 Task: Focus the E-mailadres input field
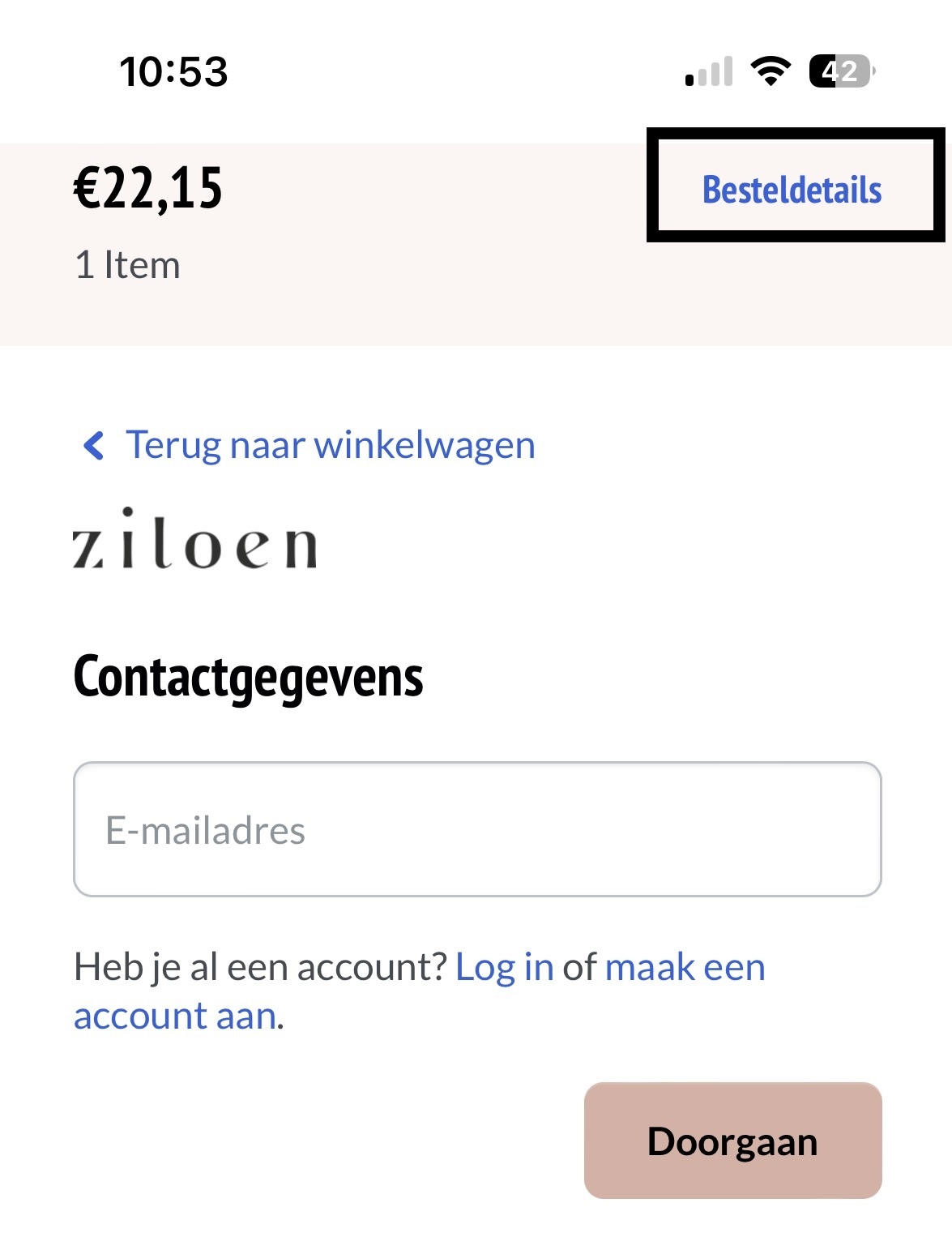pos(477,829)
